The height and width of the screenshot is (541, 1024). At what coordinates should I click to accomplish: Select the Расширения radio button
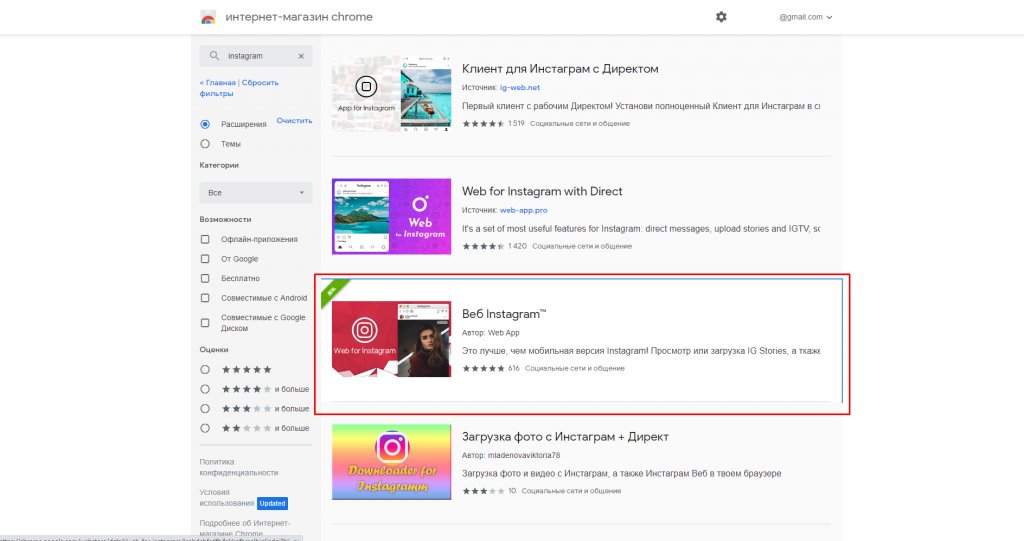[x=205, y=124]
